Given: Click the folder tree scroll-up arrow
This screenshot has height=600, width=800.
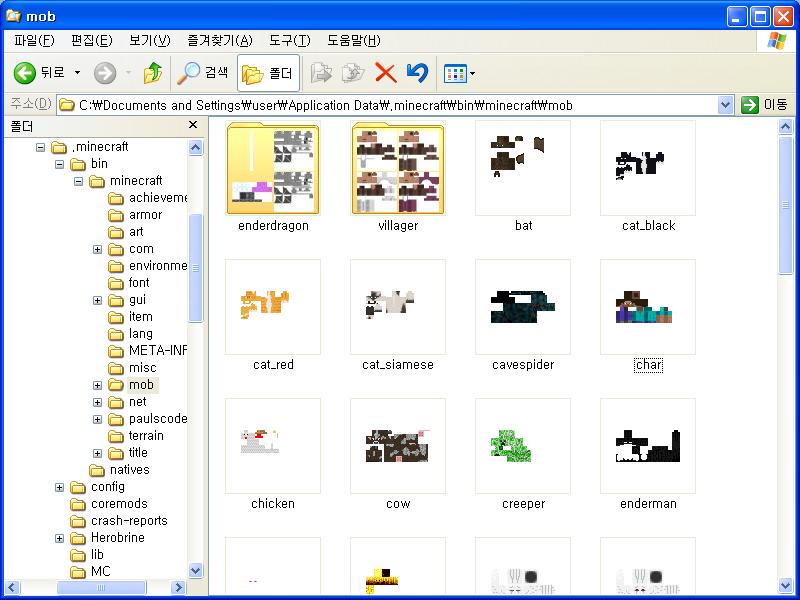Looking at the screenshot, I should (x=195, y=147).
